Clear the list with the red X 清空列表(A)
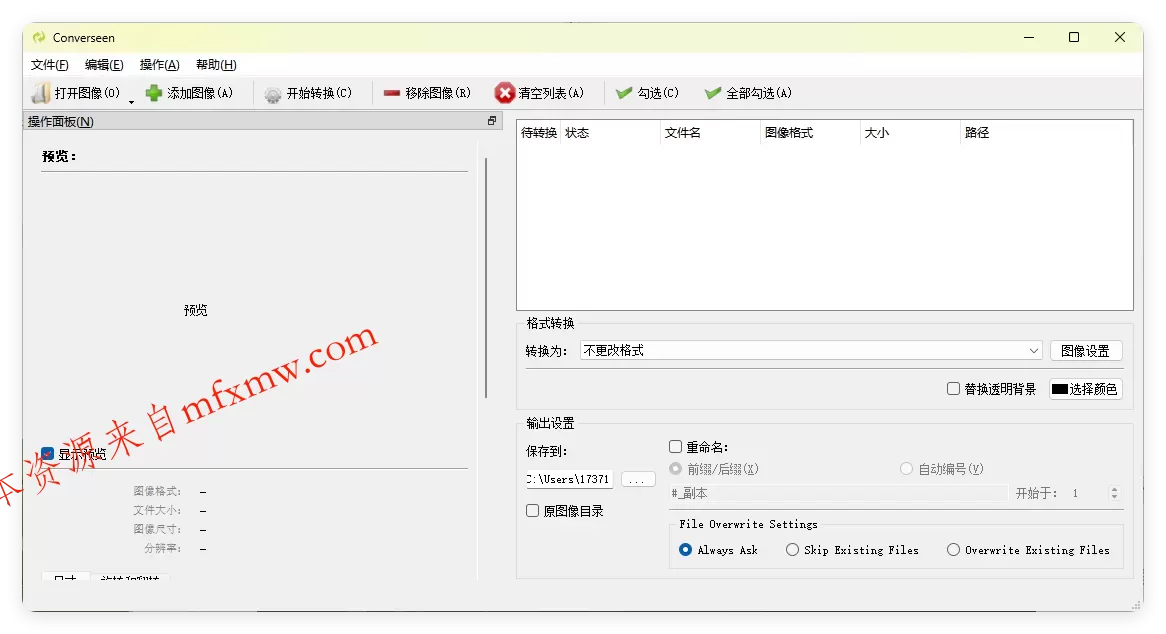This screenshot has width=1166, height=634. (x=540, y=94)
